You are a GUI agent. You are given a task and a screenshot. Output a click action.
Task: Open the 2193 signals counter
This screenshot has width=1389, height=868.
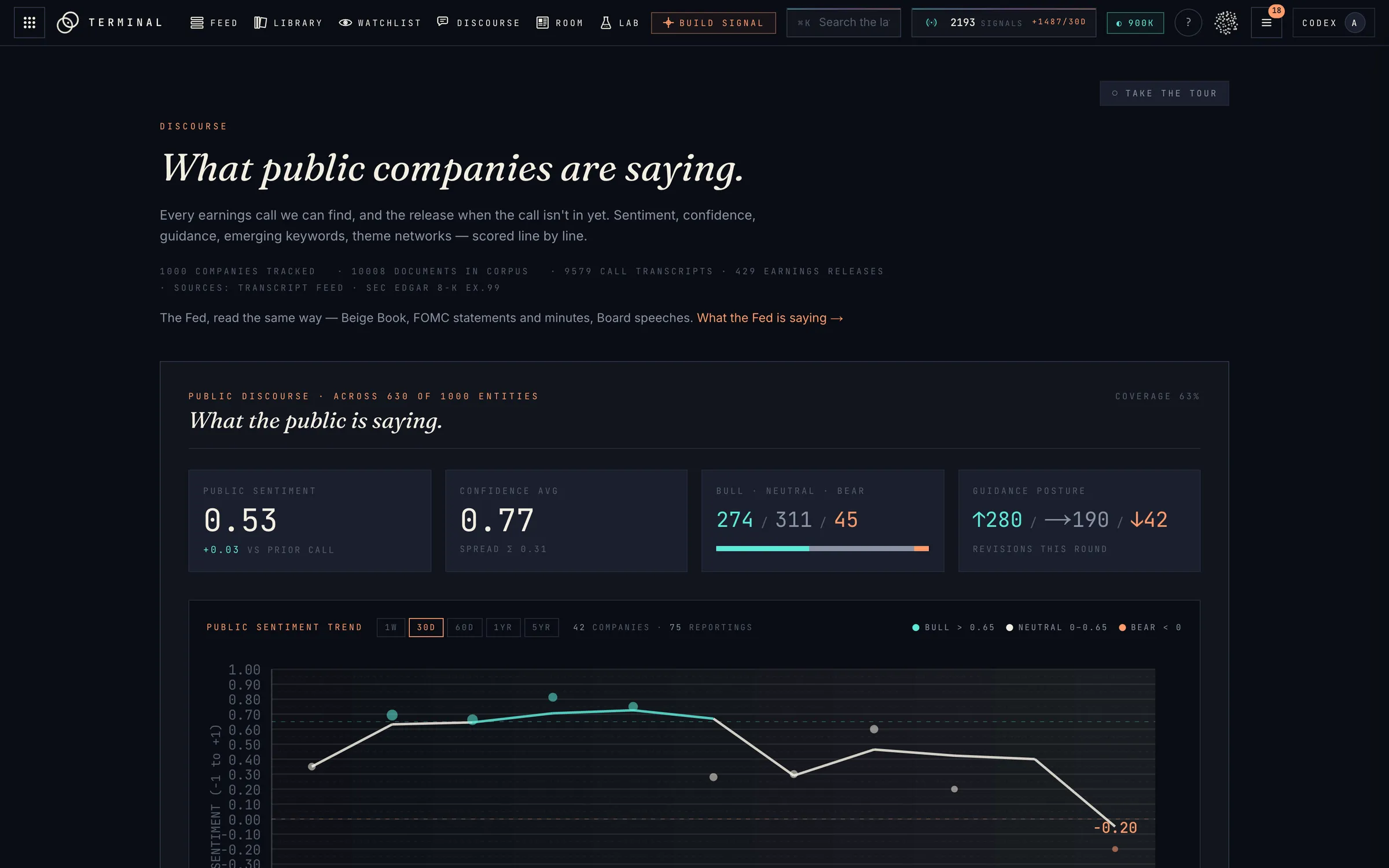pos(1004,23)
